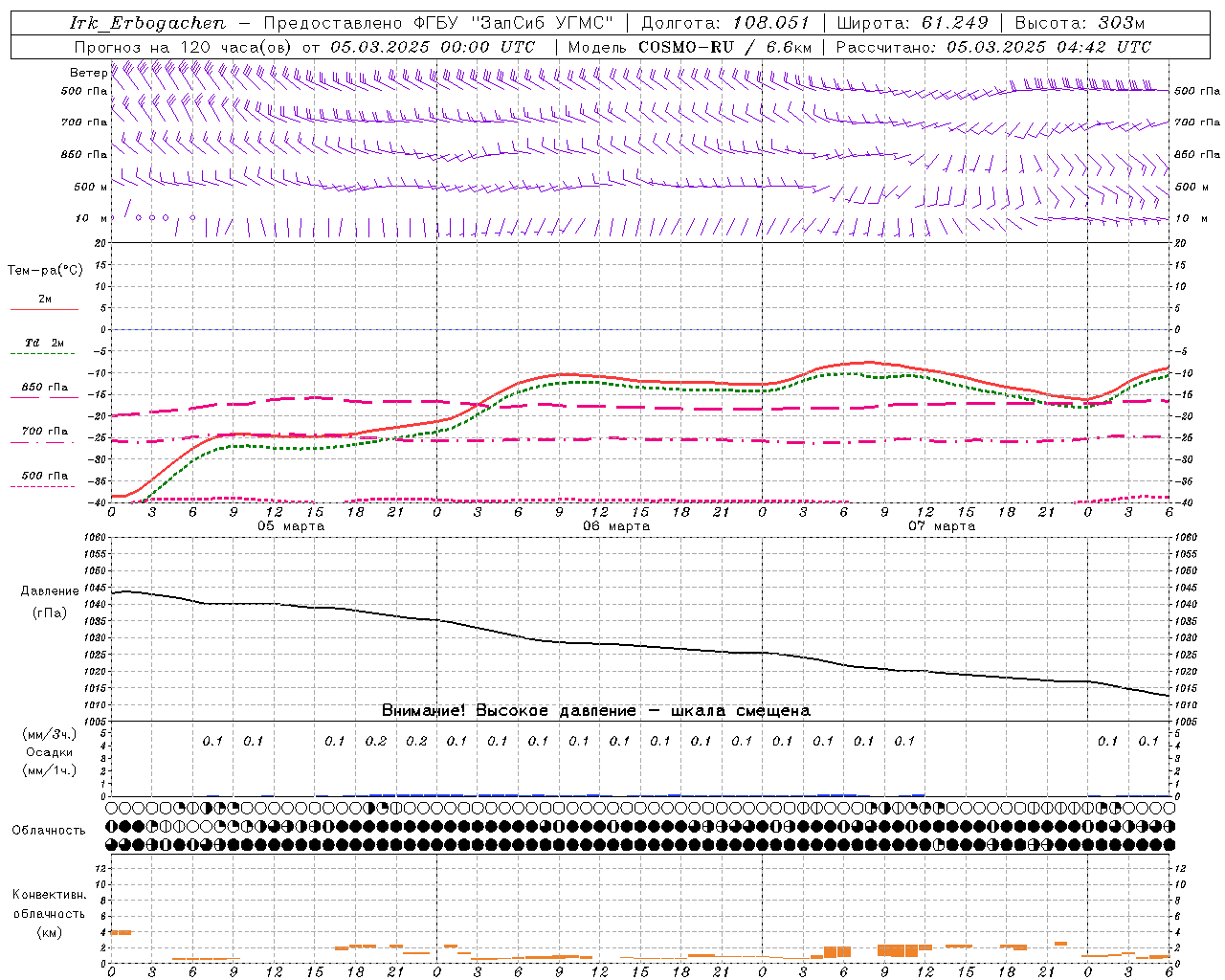1225x980 pixels.
Task: Click the Давление pressure panel label
Action: click(50, 591)
